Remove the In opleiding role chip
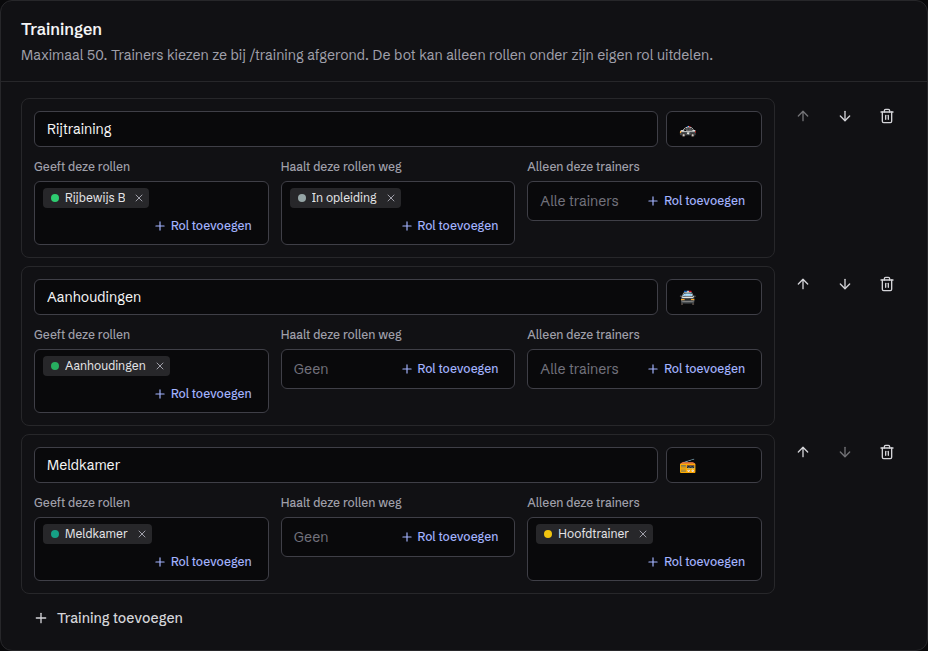This screenshot has height=651, width=928. tap(391, 198)
